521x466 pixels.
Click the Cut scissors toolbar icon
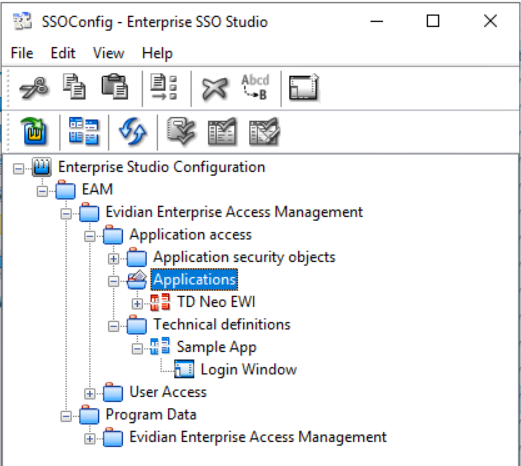(x=34, y=88)
